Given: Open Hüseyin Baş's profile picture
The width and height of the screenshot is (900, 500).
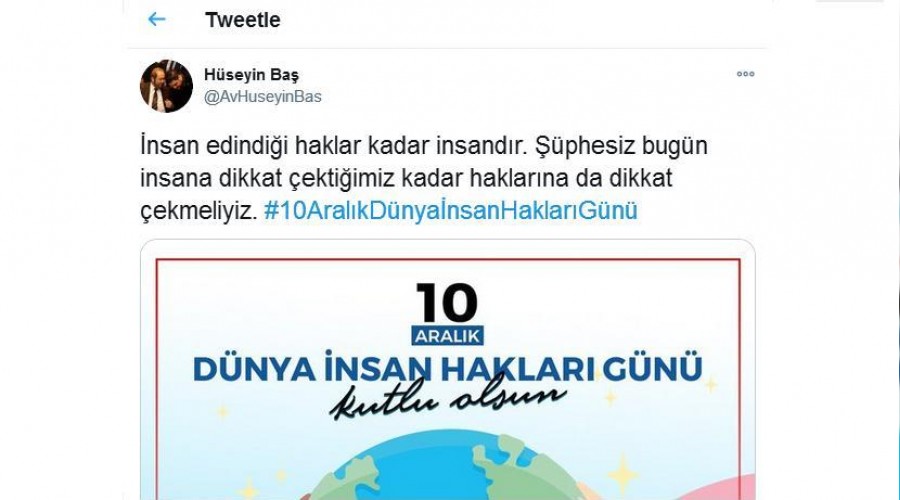Looking at the screenshot, I should pyautogui.click(x=166, y=86).
